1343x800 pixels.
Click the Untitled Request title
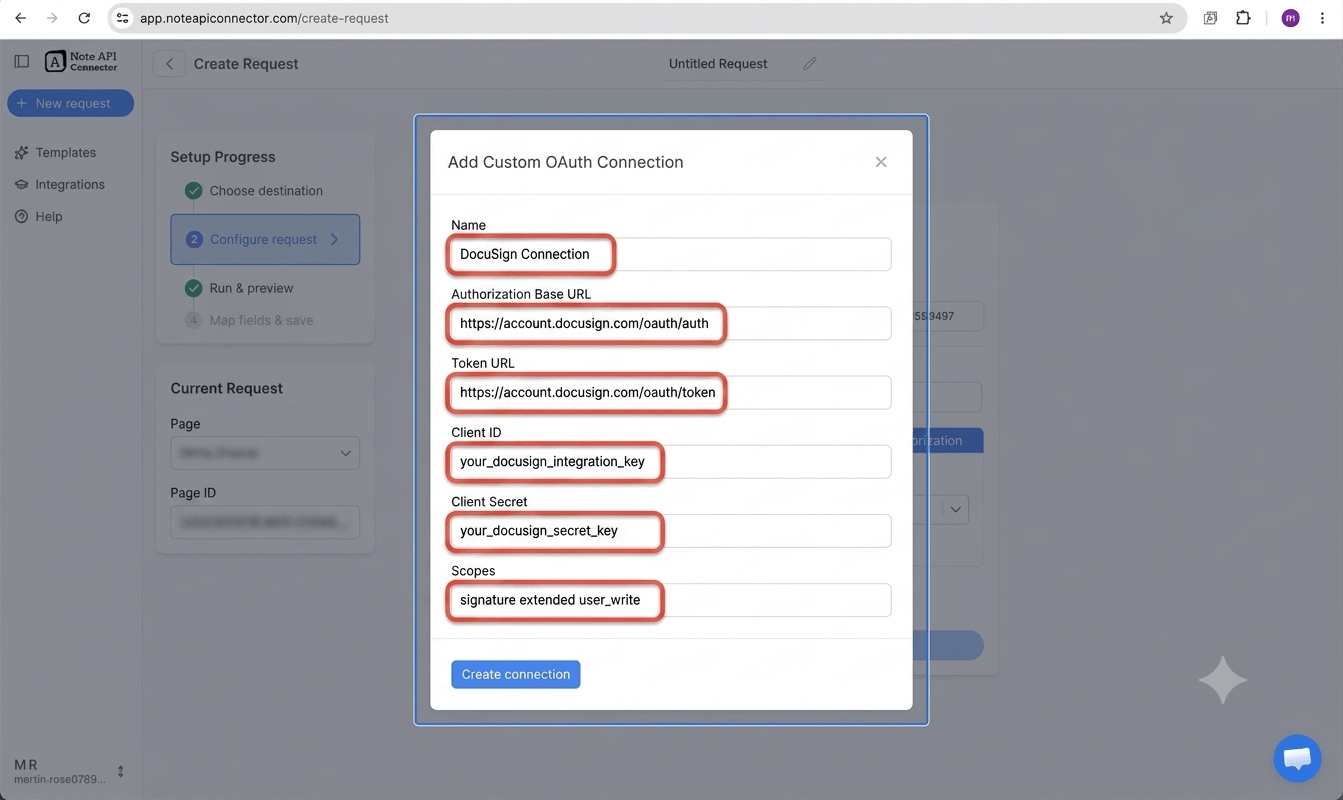click(x=718, y=64)
